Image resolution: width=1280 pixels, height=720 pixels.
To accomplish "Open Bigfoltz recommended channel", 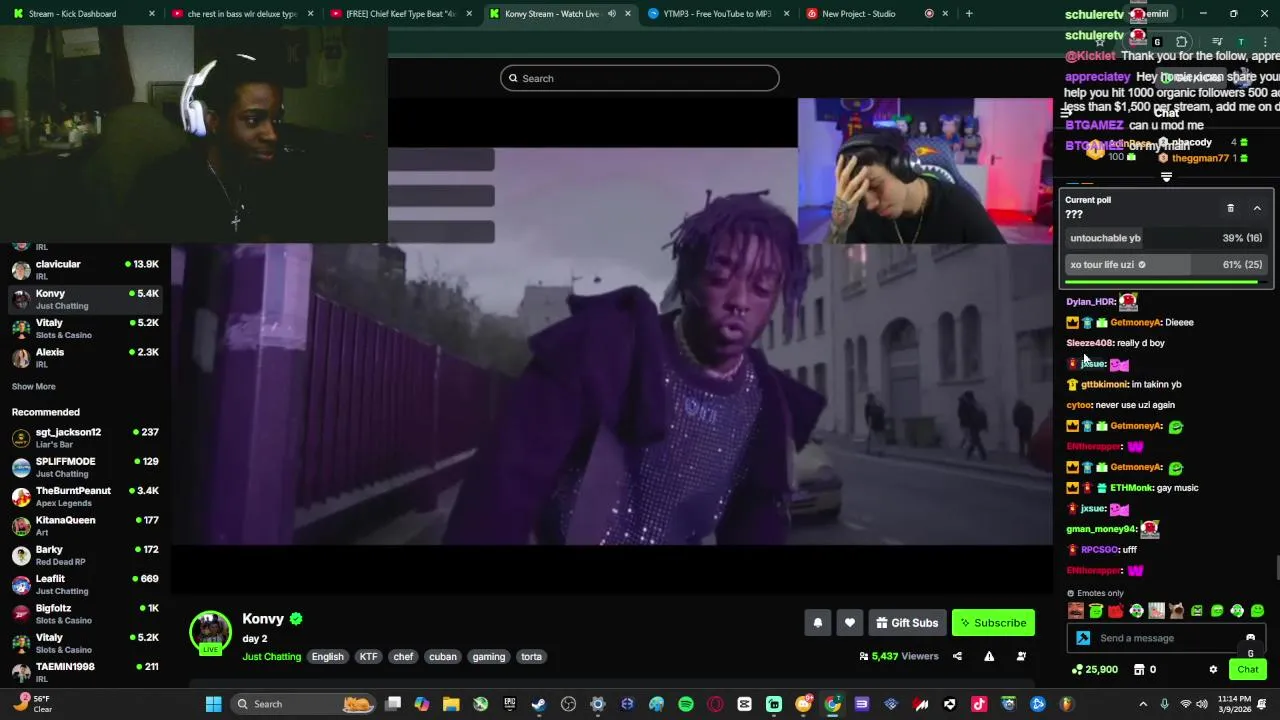I will click(x=85, y=613).
